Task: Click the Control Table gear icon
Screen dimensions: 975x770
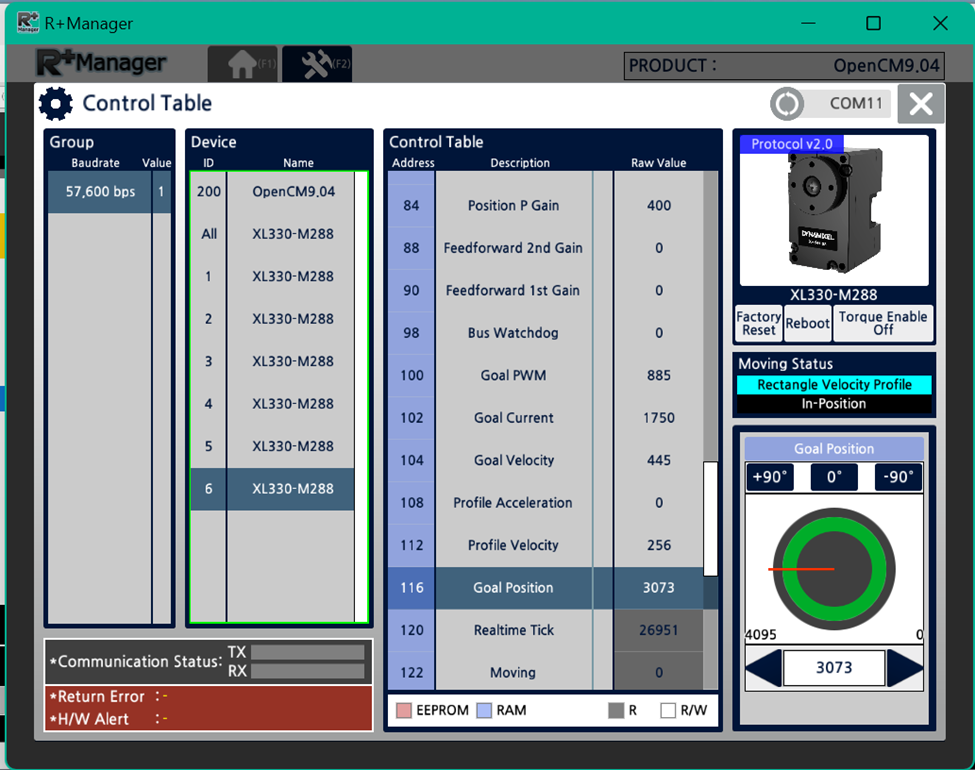Action: pos(56,103)
